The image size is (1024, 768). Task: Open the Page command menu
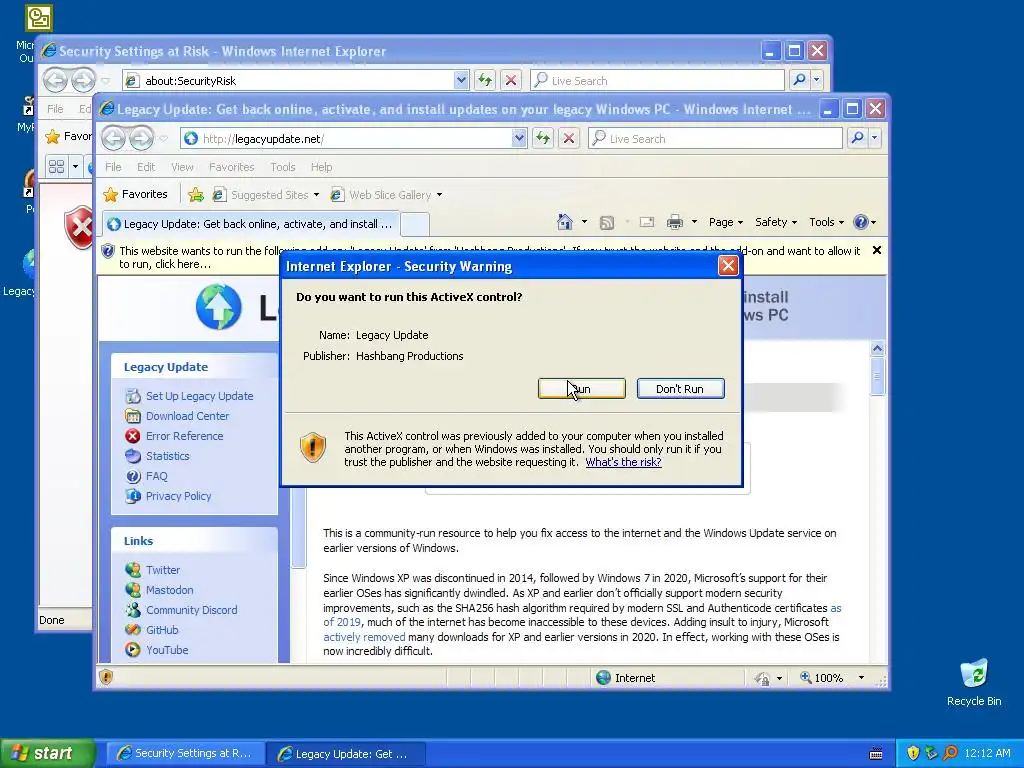[x=726, y=222]
